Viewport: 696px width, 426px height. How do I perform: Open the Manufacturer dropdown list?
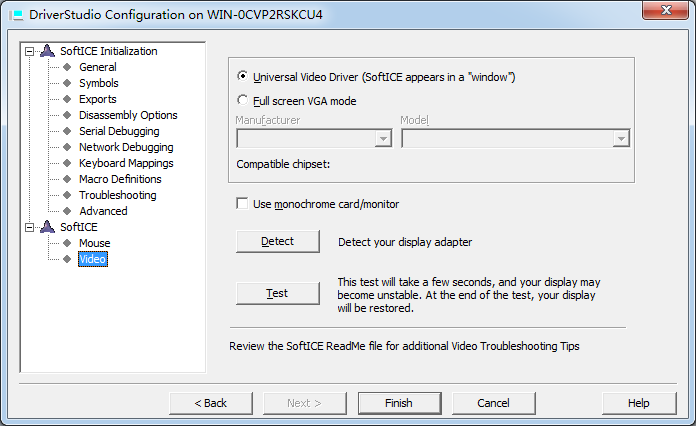[382, 139]
